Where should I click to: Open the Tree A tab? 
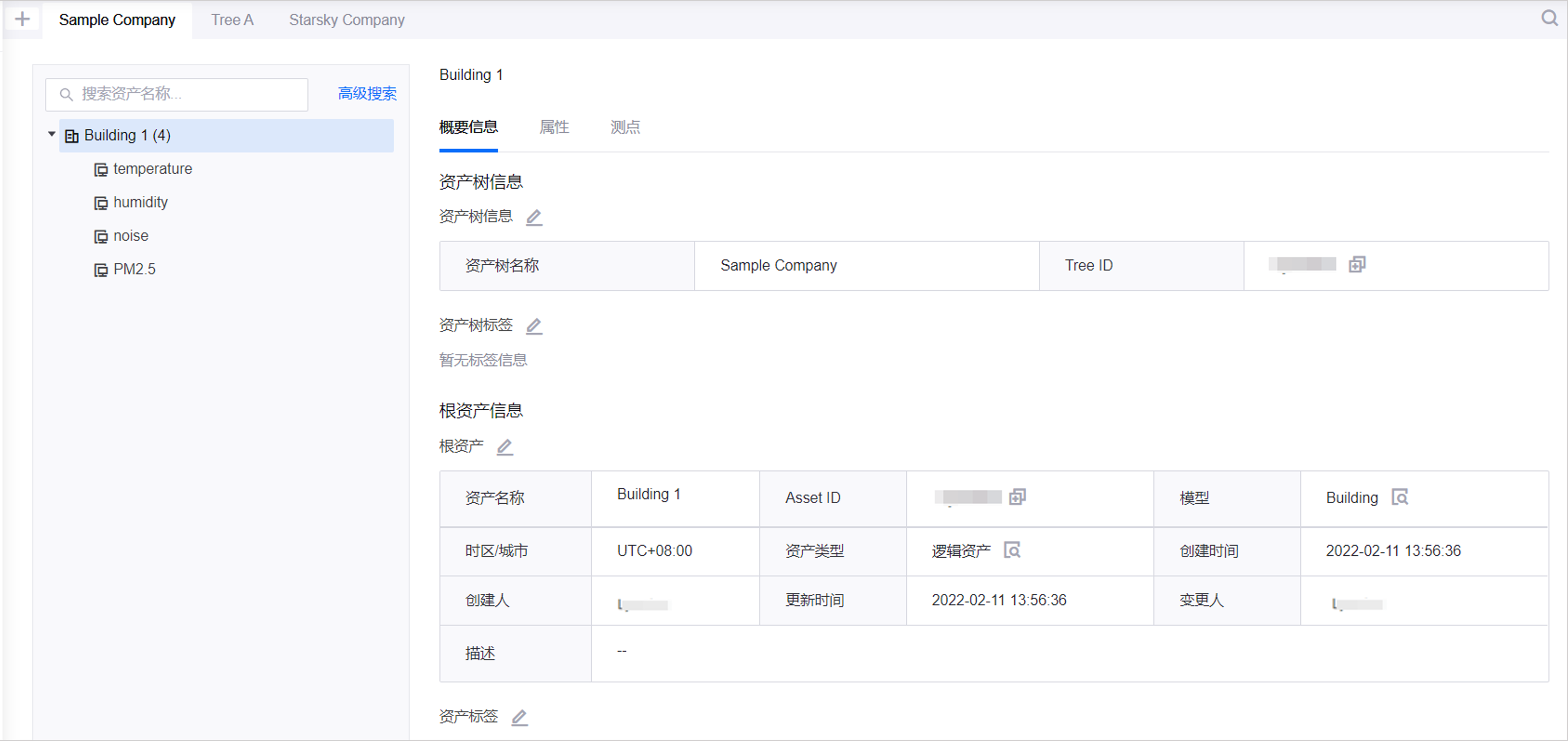click(x=232, y=20)
